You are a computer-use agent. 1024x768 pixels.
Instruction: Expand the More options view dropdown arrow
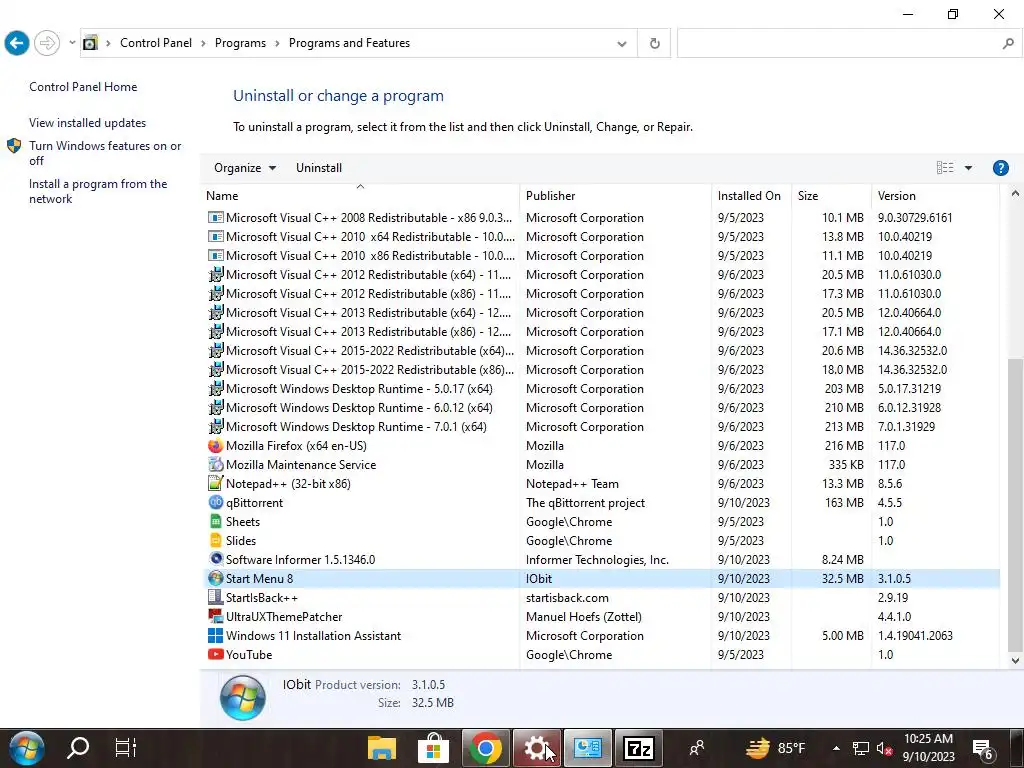pos(968,168)
